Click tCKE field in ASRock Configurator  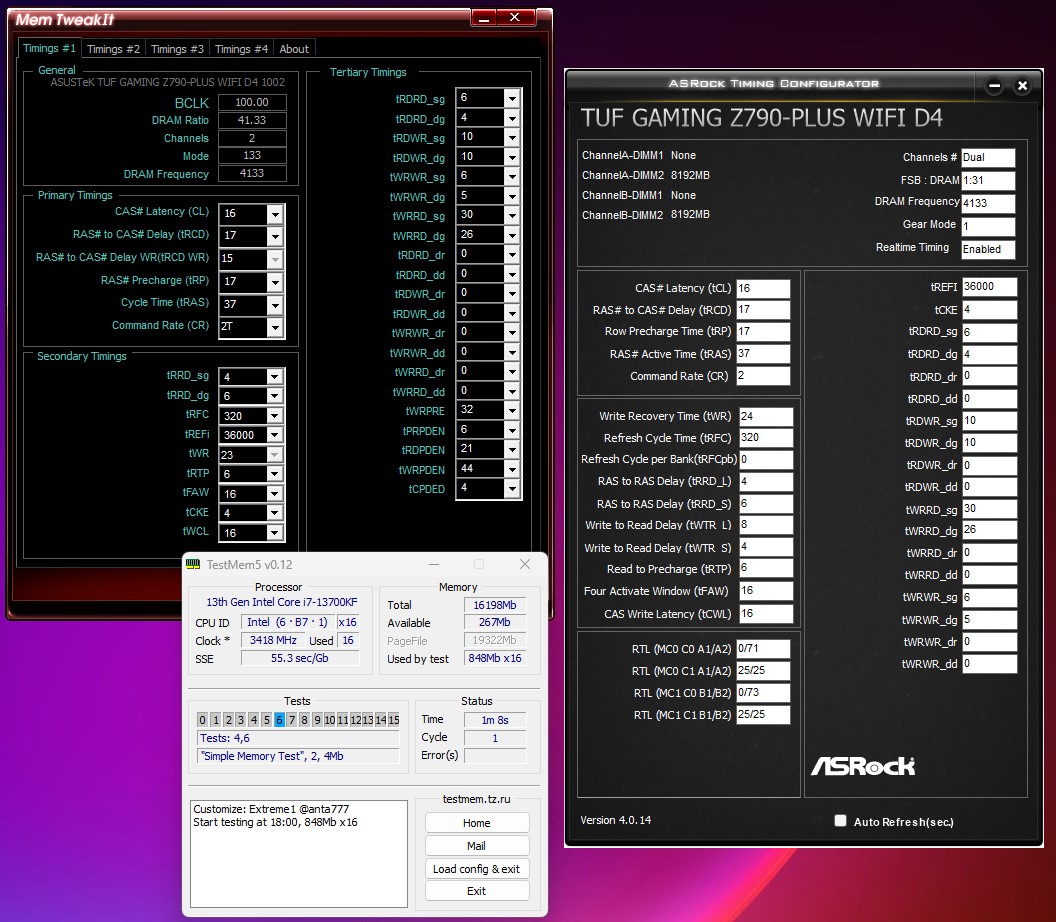tap(989, 310)
